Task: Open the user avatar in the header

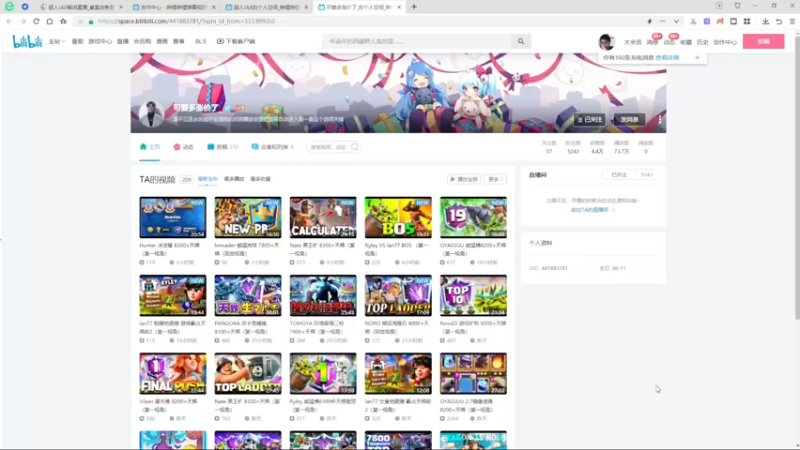Action: (606, 42)
